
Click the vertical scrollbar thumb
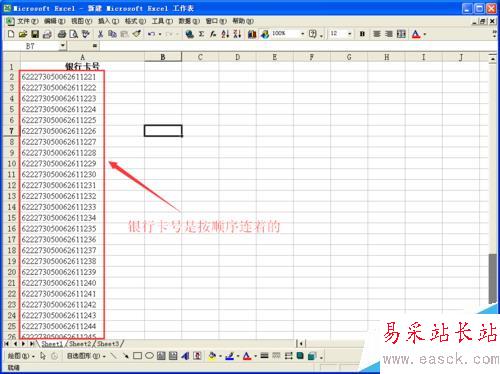tap(492, 279)
